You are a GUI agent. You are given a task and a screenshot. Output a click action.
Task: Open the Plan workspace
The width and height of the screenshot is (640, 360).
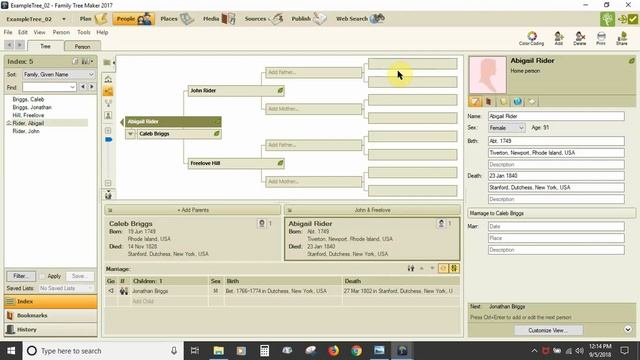tap(93, 19)
